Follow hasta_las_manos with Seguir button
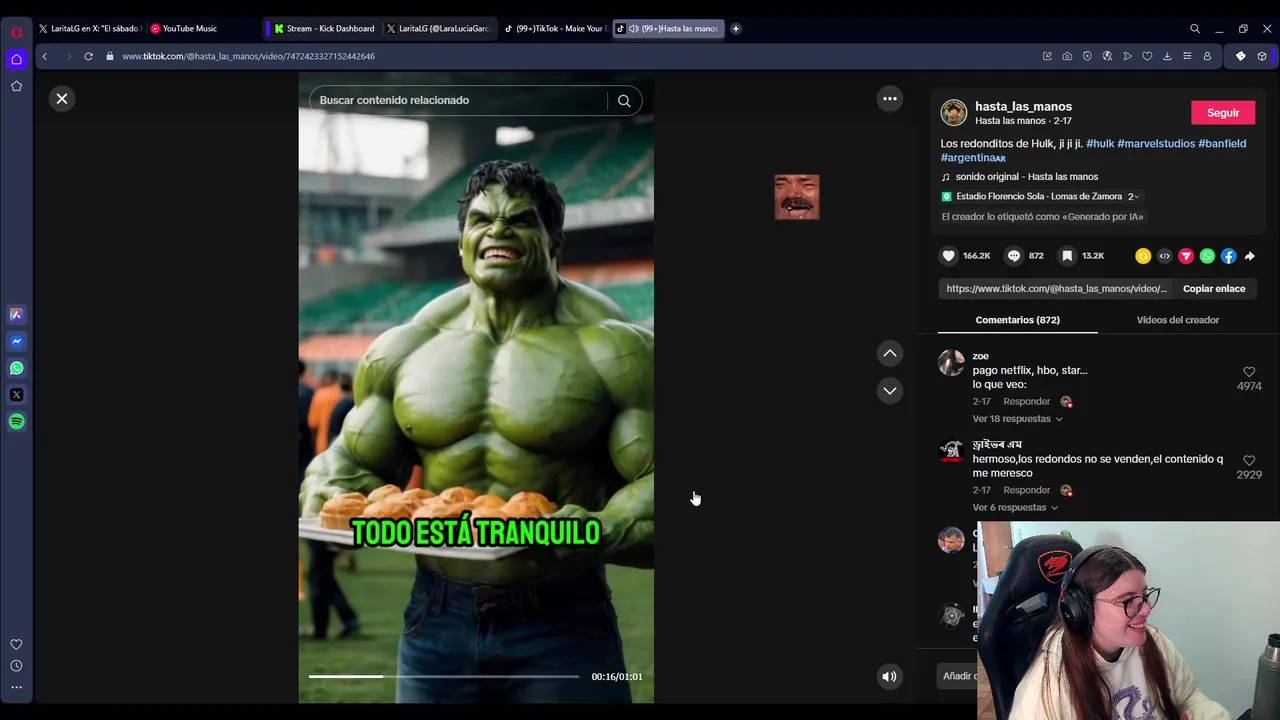The image size is (1280, 720). 1223,113
